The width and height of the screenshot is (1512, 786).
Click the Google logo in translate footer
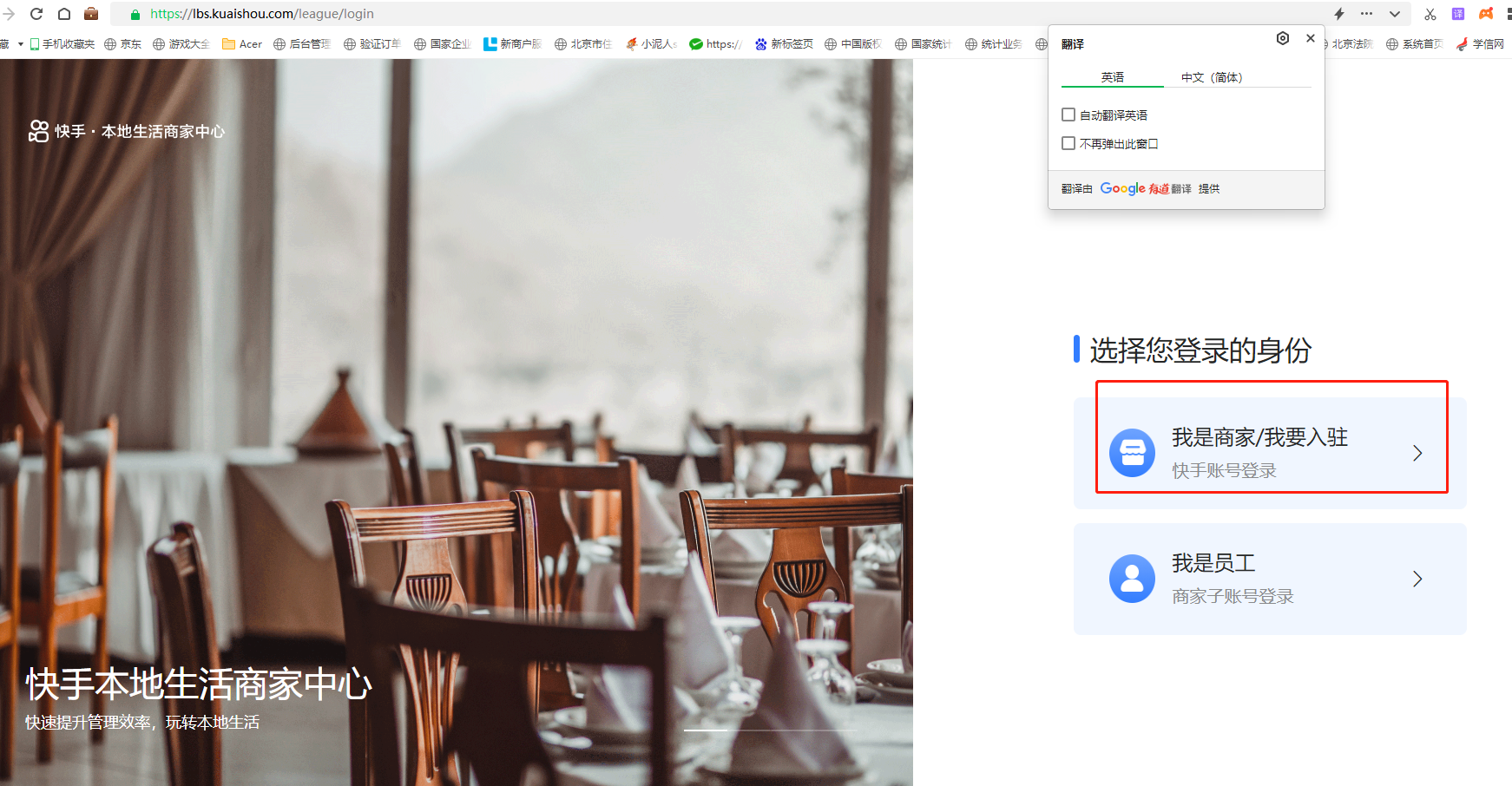tap(1122, 188)
